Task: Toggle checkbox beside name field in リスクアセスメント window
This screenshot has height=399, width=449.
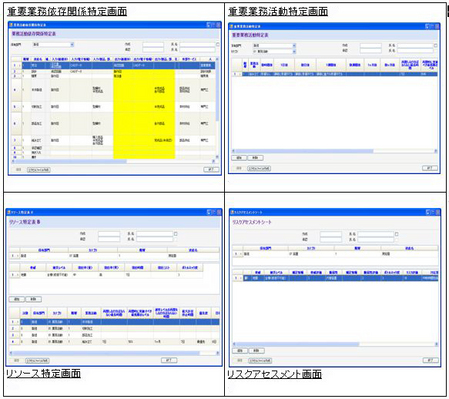Action: pos(396,234)
